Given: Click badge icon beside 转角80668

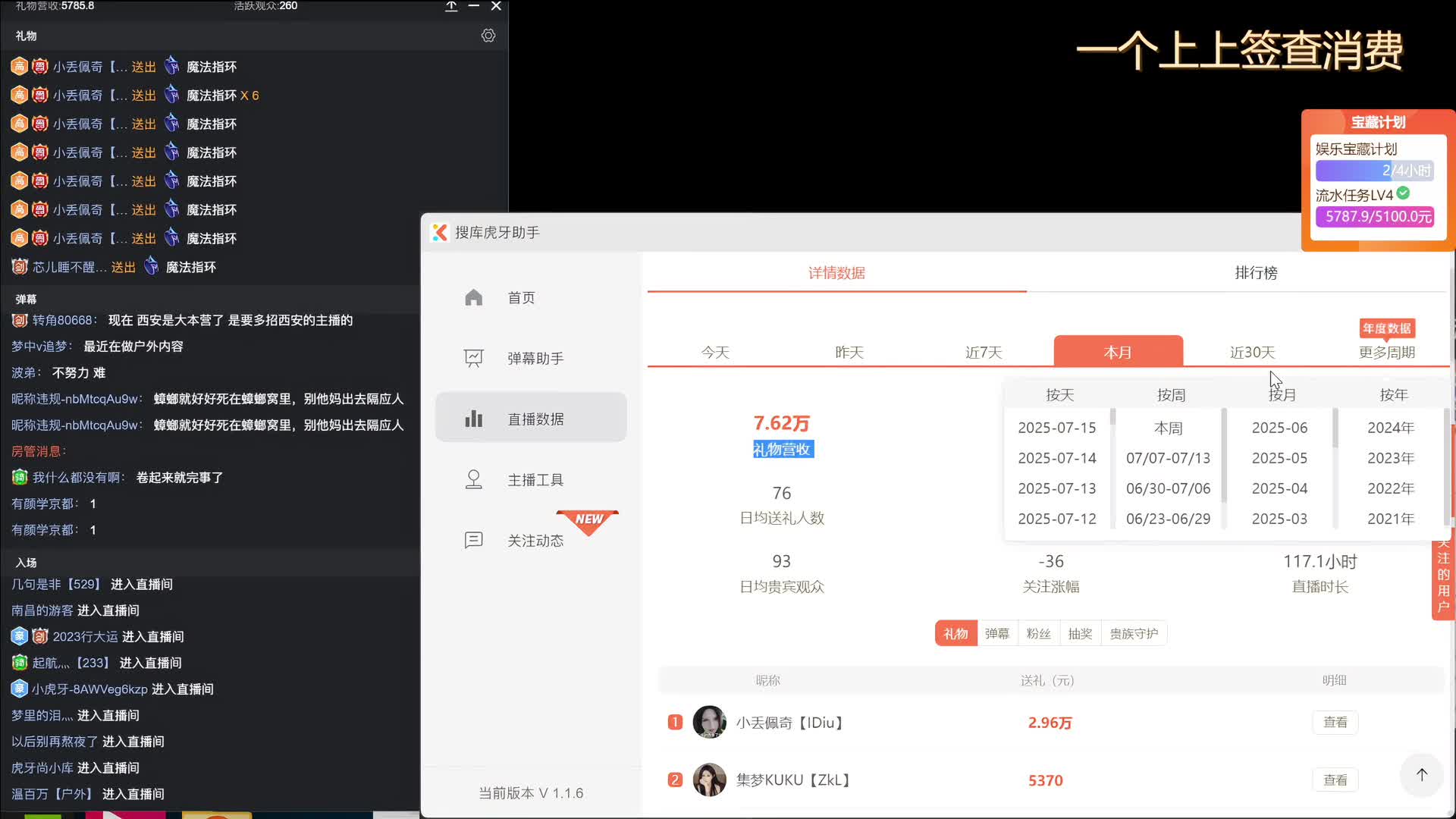Looking at the screenshot, I should [20, 320].
